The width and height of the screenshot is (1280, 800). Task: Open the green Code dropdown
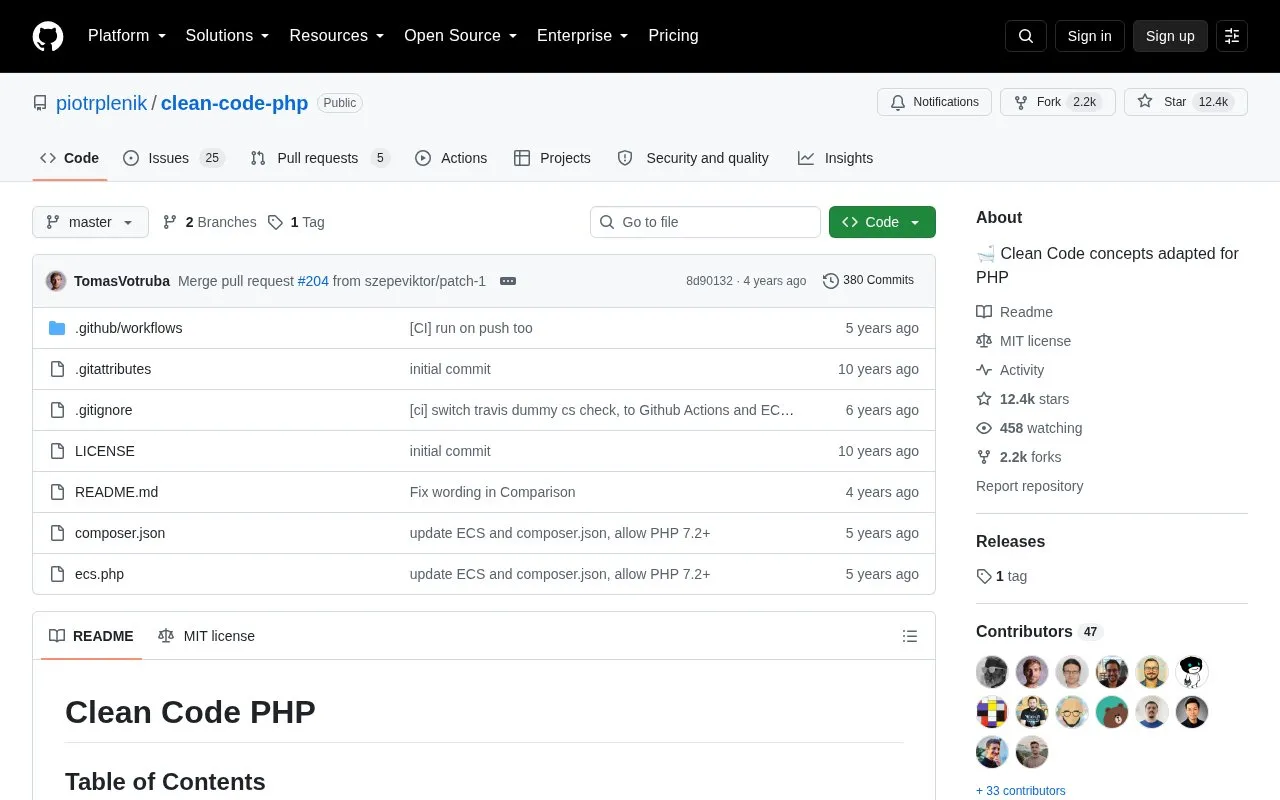tap(882, 222)
